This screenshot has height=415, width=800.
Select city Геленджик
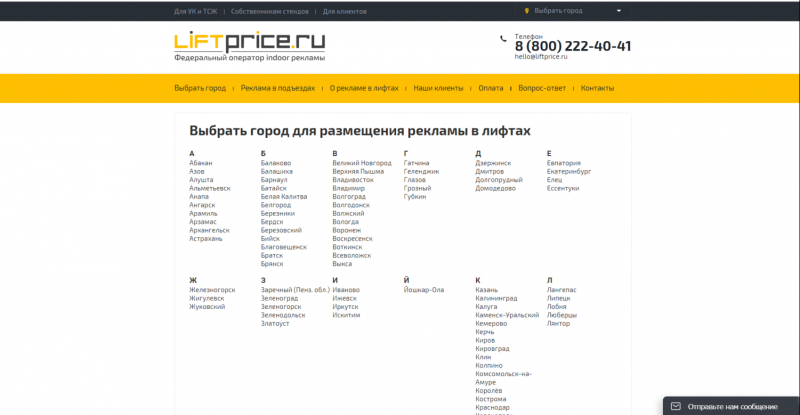click(421, 172)
